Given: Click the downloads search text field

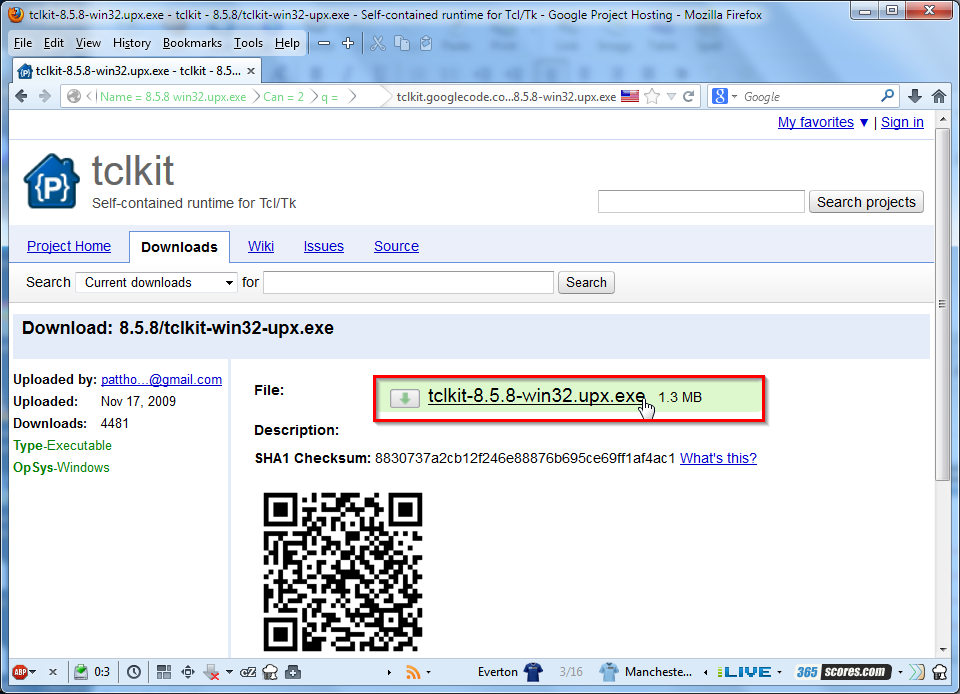Looking at the screenshot, I should click(x=408, y=283).
